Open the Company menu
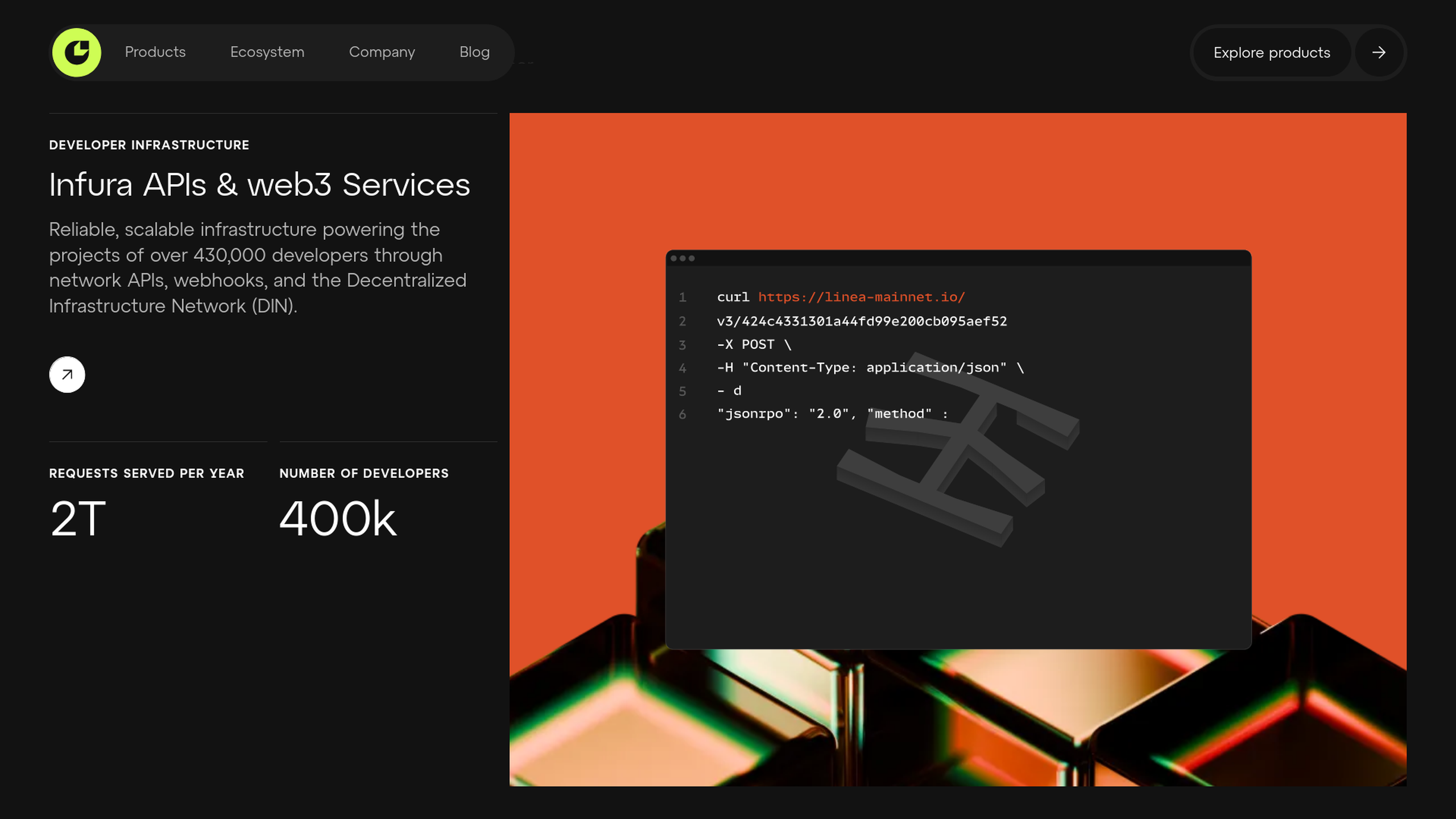The height and width of the screenshot is (819, 1456). pos(382,52)
